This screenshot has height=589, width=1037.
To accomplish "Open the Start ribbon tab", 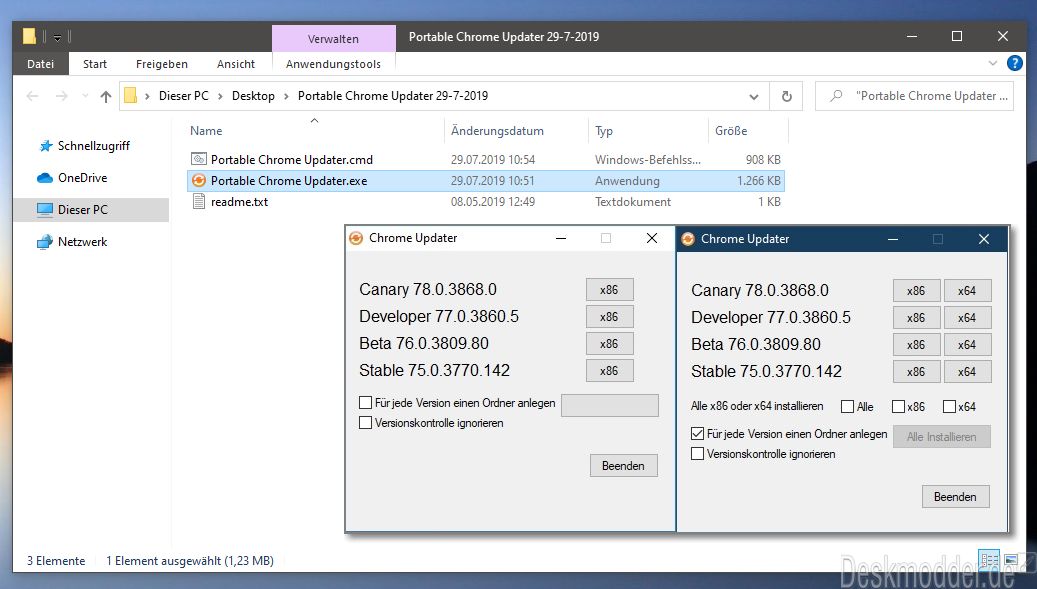I will tap(95, 64).
